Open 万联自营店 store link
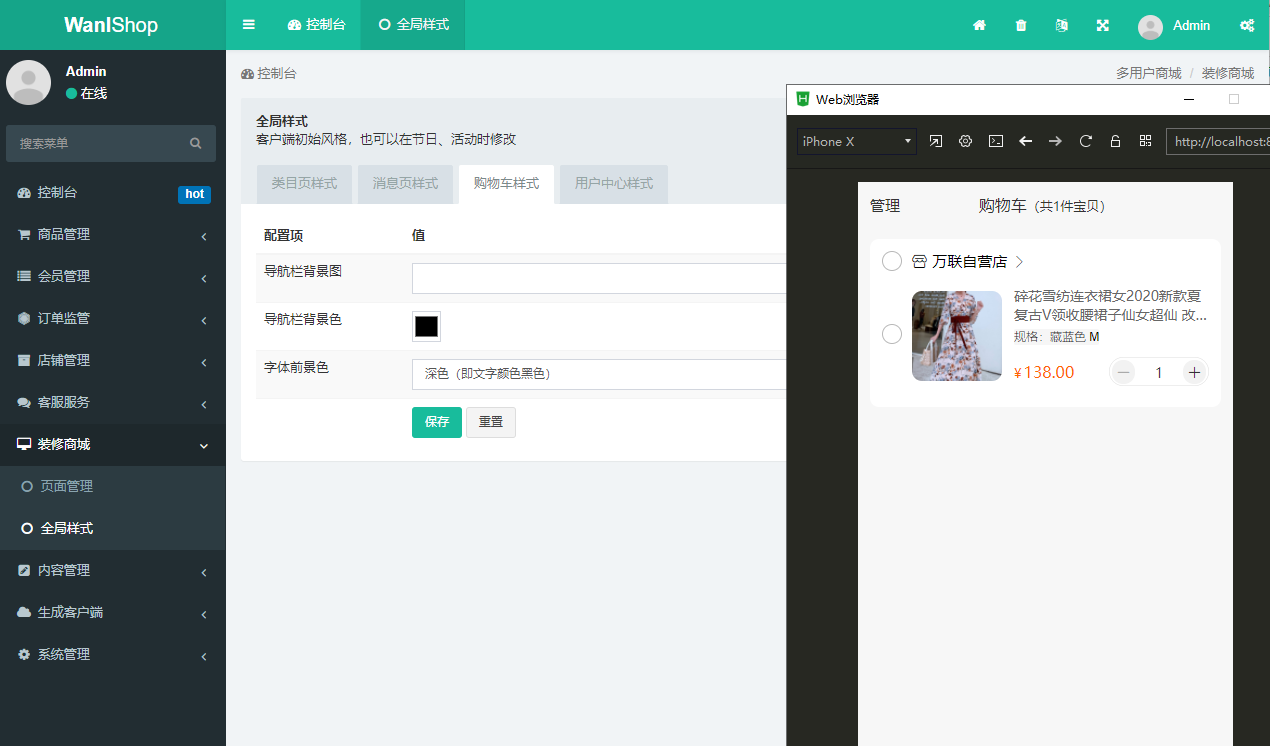This screenshot has width=1270, height=746. click(969, 262)
